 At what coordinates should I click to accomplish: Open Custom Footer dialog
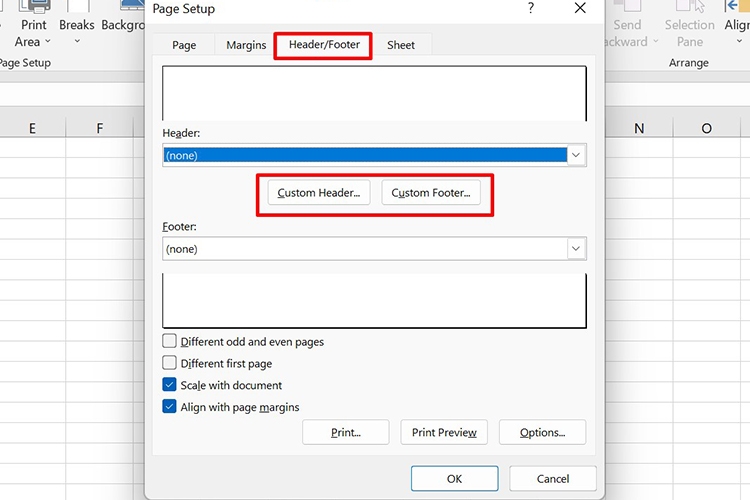tap(431, 193)
